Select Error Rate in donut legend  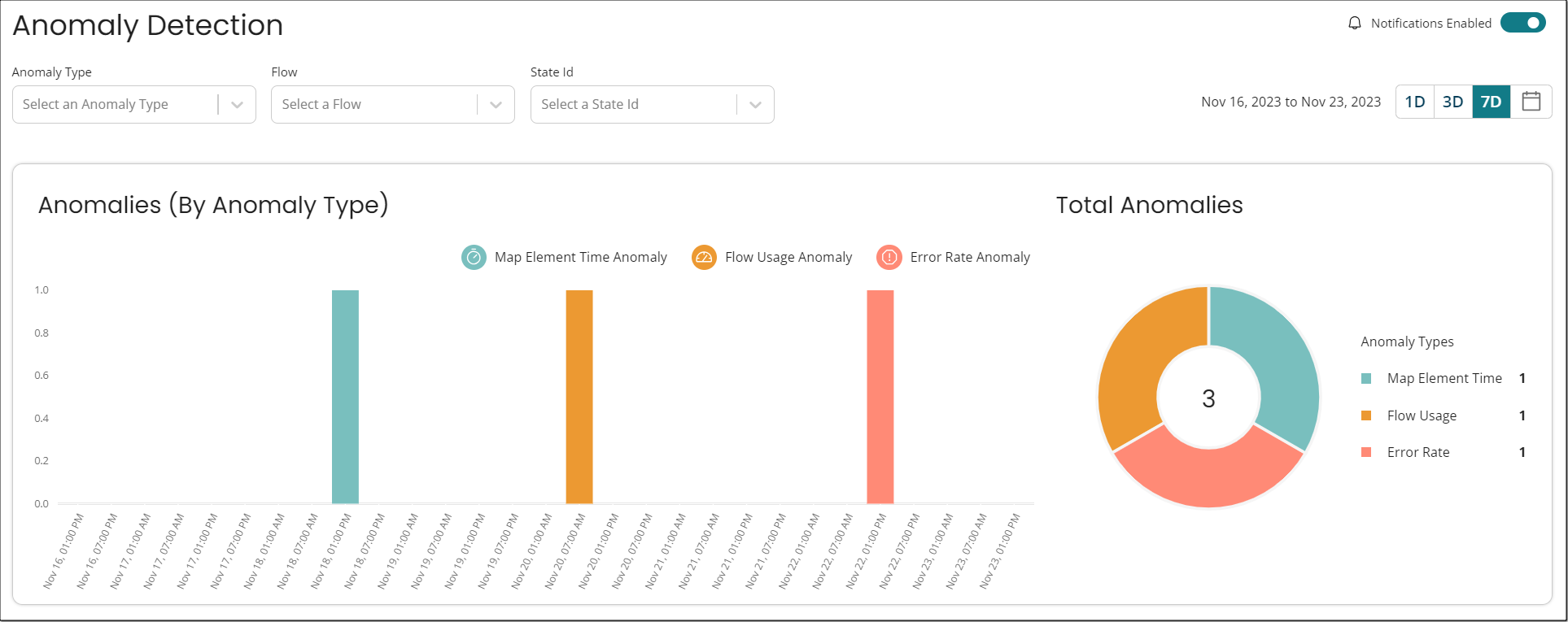pos(1418,452)
